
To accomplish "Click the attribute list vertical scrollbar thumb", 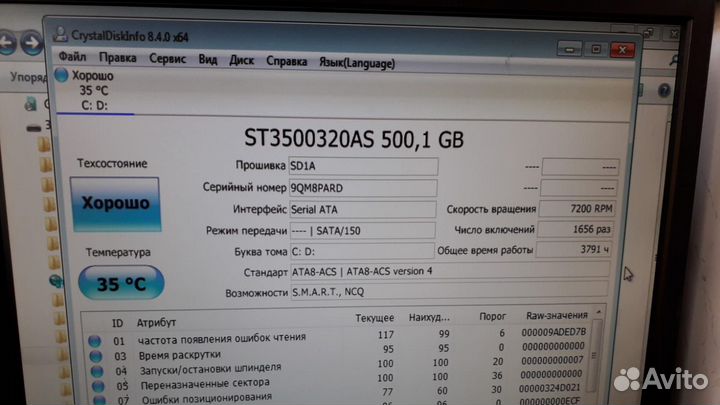I will coord(595,355).
